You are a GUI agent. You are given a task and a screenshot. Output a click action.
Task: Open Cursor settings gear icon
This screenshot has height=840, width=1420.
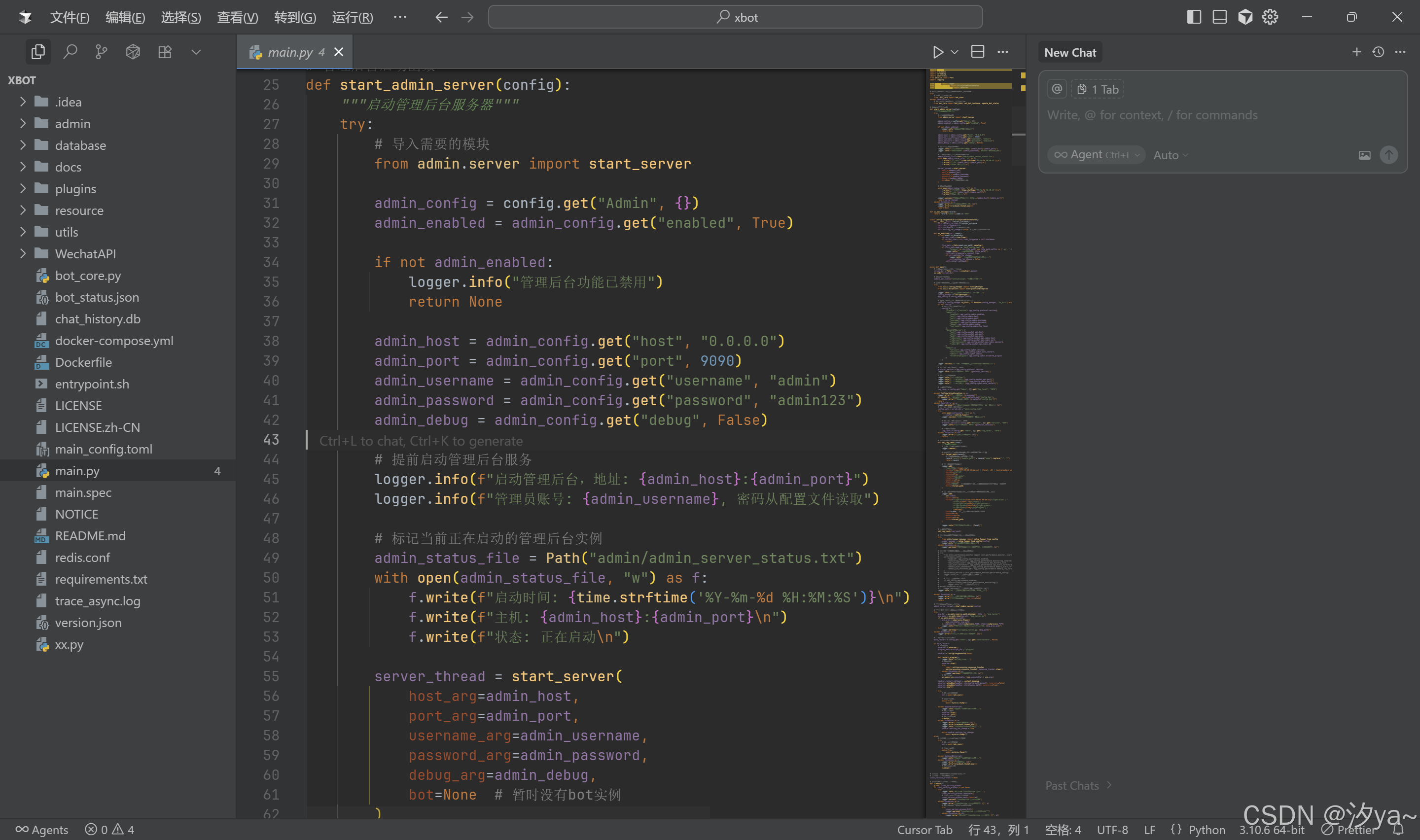tap(1270, 17)
